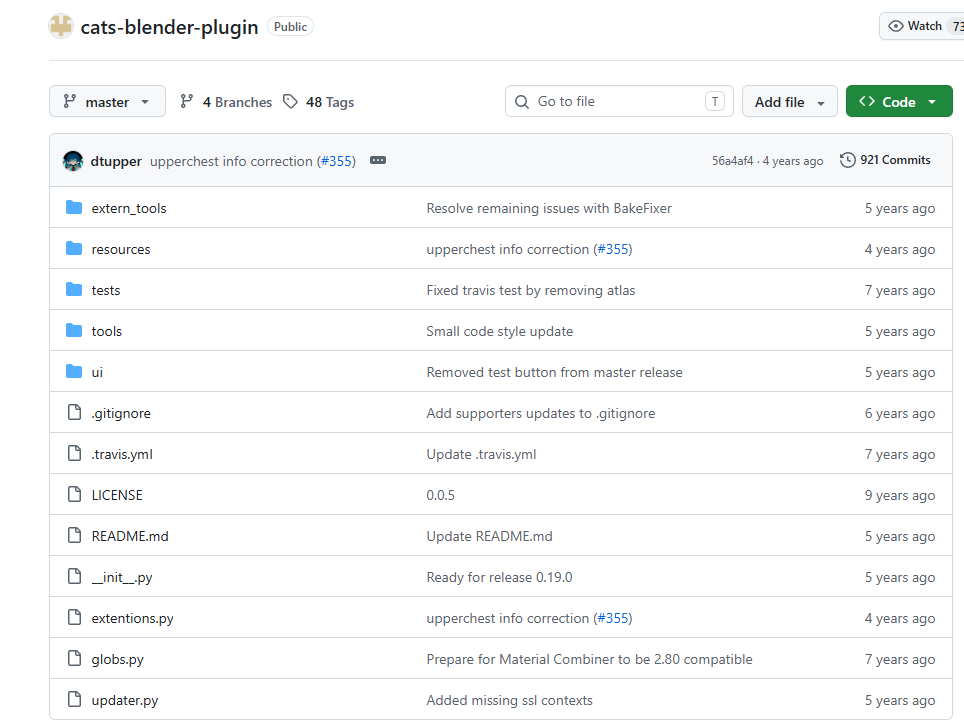Screen dimensions: 964x726
Task: Open the globs.py file name
Action: (117, 660)
